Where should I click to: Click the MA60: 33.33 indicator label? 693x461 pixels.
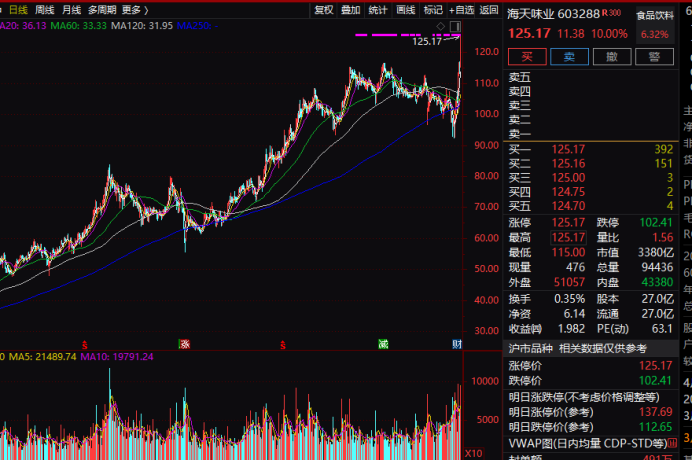pos(78,26)
